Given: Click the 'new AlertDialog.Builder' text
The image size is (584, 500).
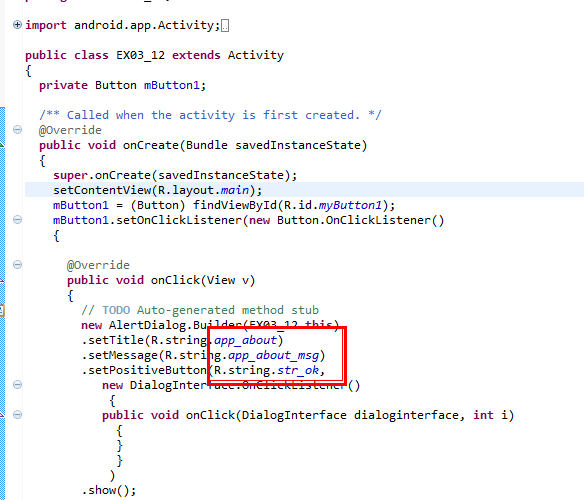Looking at the screenshot, I should pyautogui.click(x=161, y=325).
